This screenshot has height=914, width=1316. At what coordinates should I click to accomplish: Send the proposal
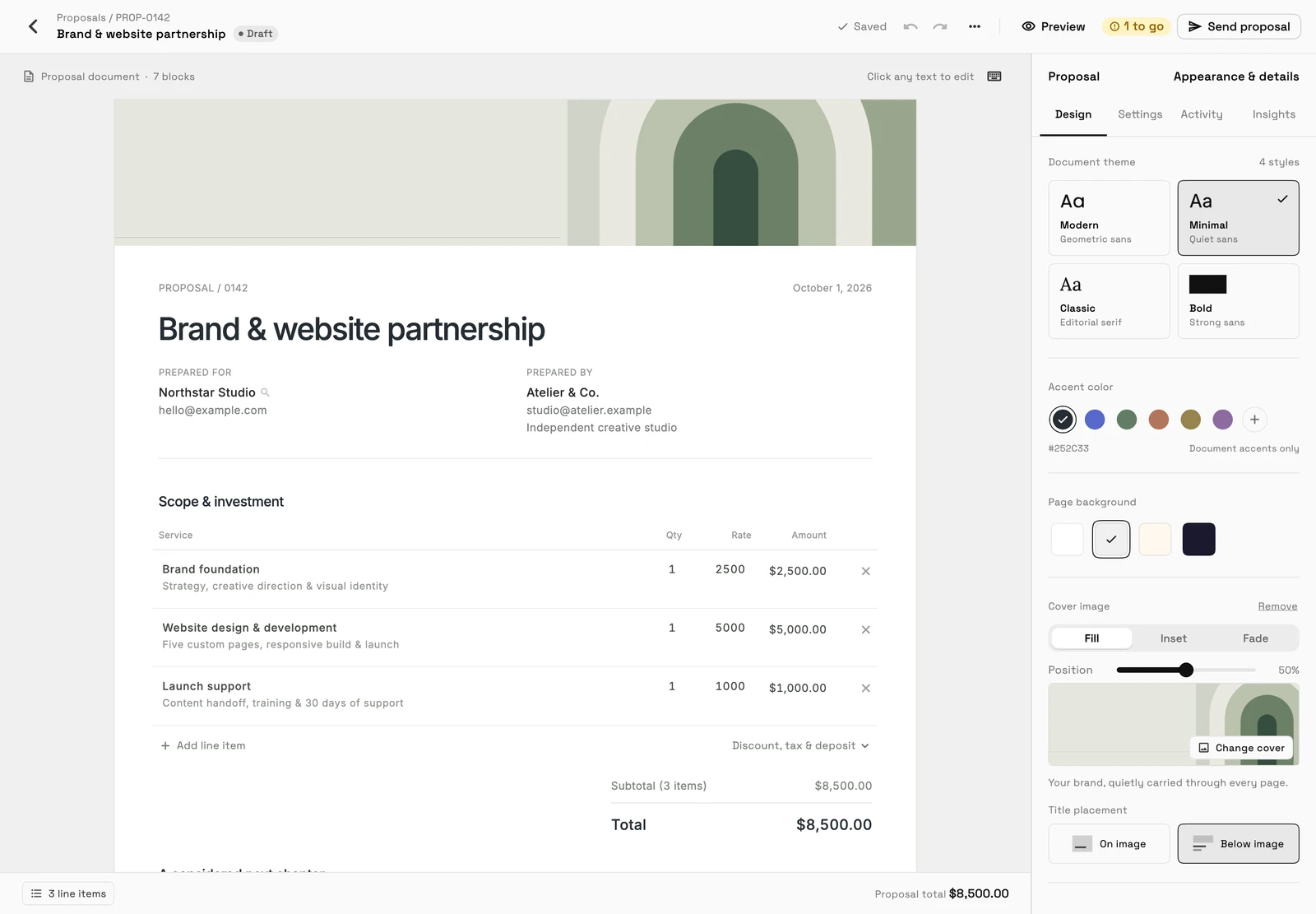pos(1239,26)
